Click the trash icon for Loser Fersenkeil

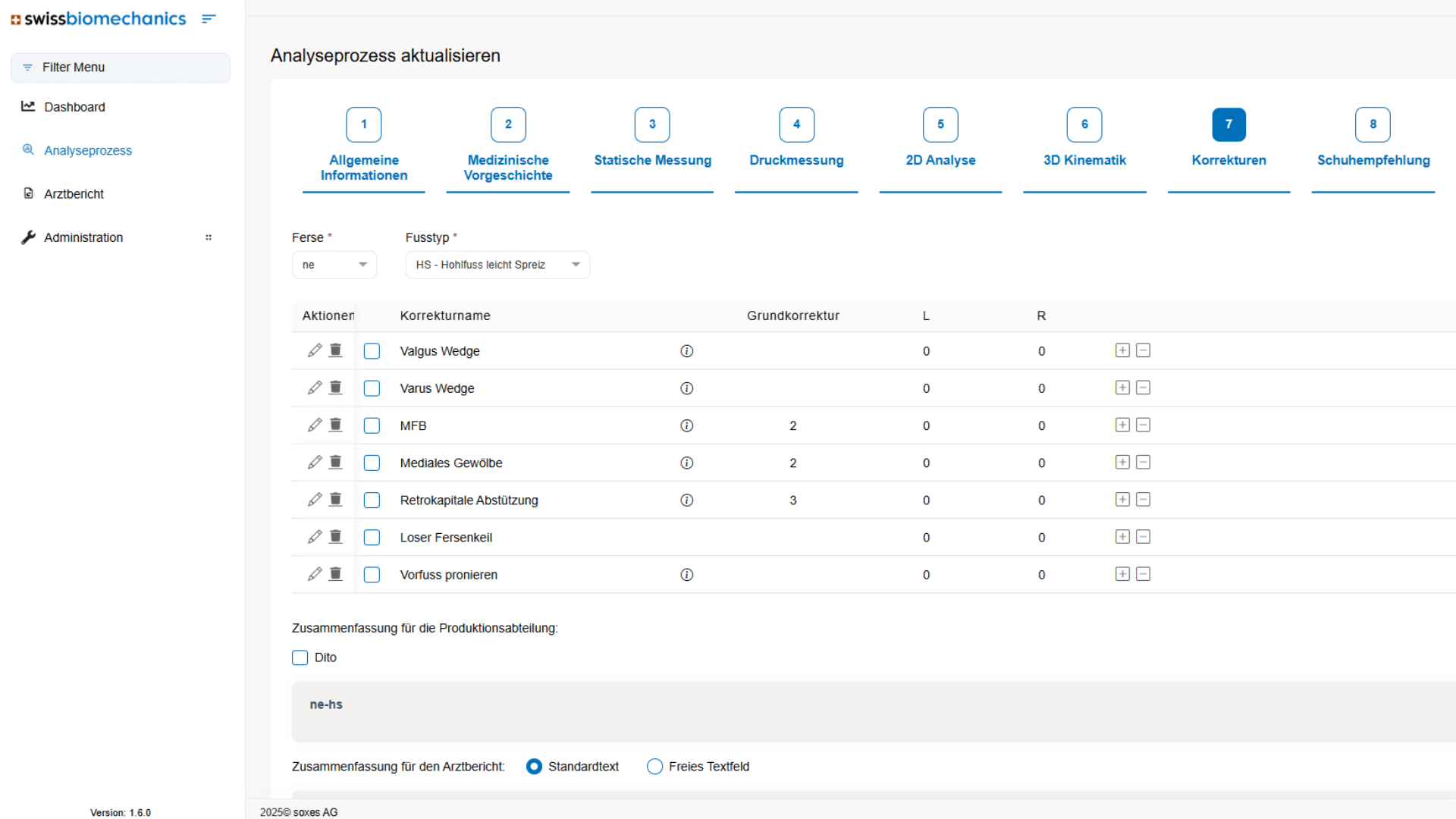(x=336, y=537)
